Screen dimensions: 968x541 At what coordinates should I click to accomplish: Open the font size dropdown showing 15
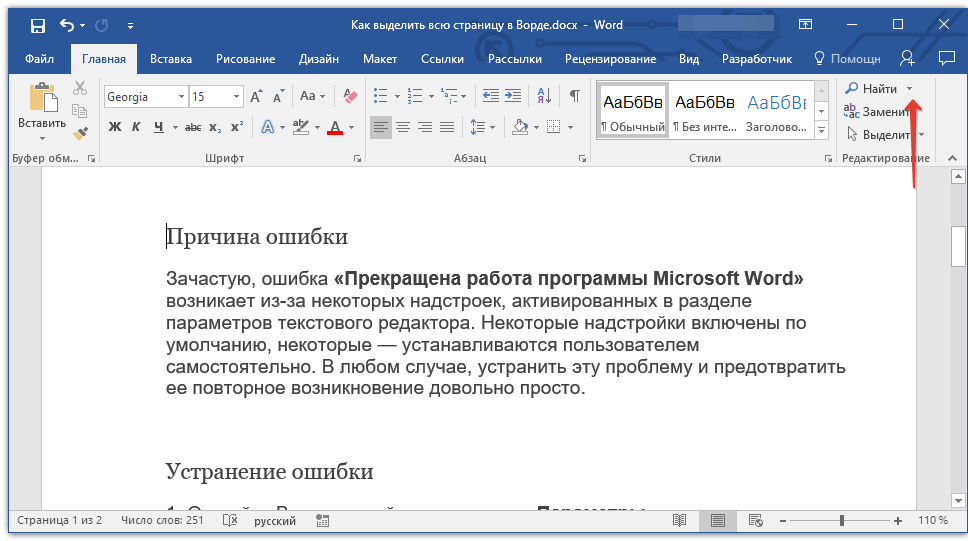pyautogui.click(x=236, y=97)
